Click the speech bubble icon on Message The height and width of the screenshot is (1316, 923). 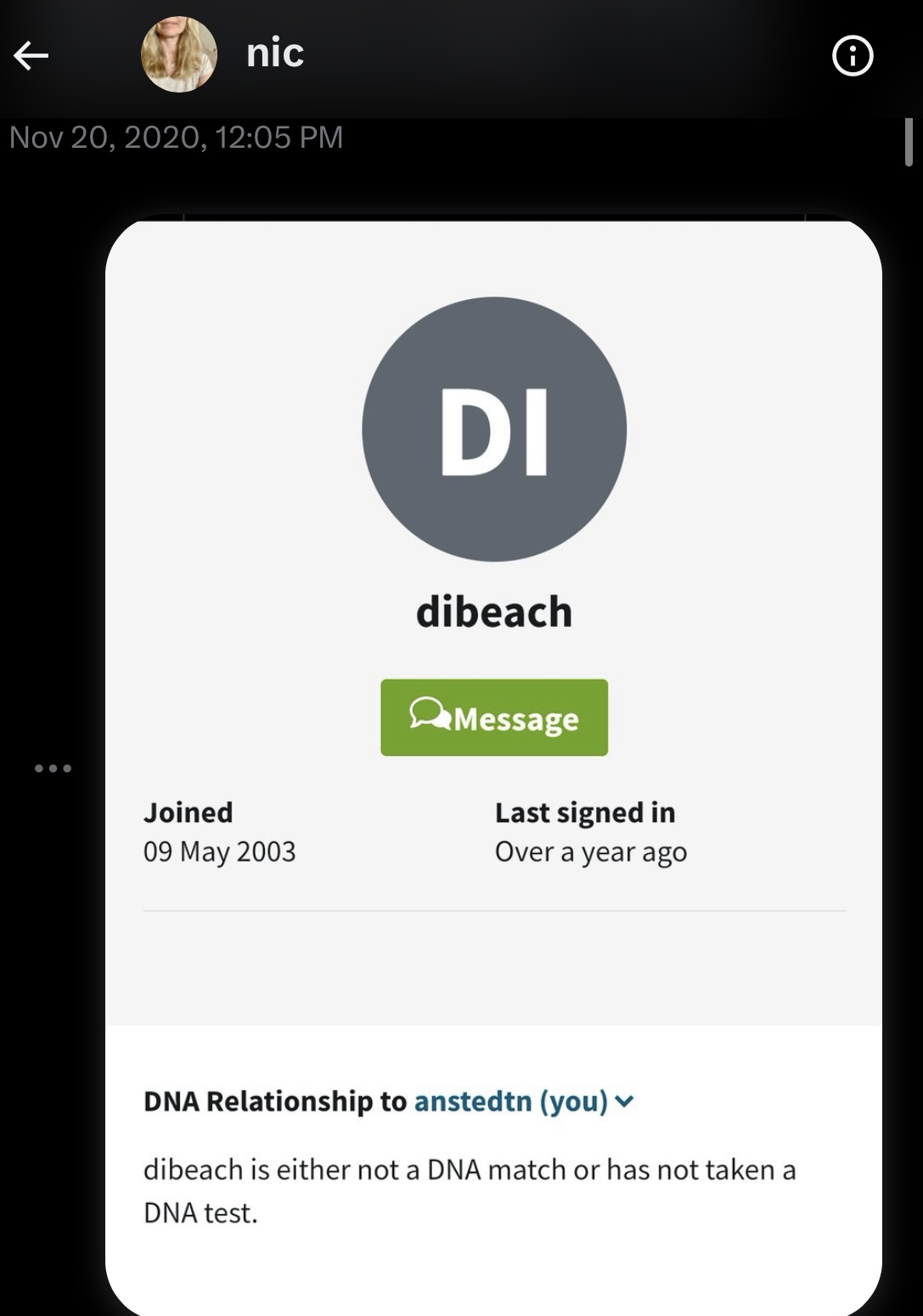430,715
